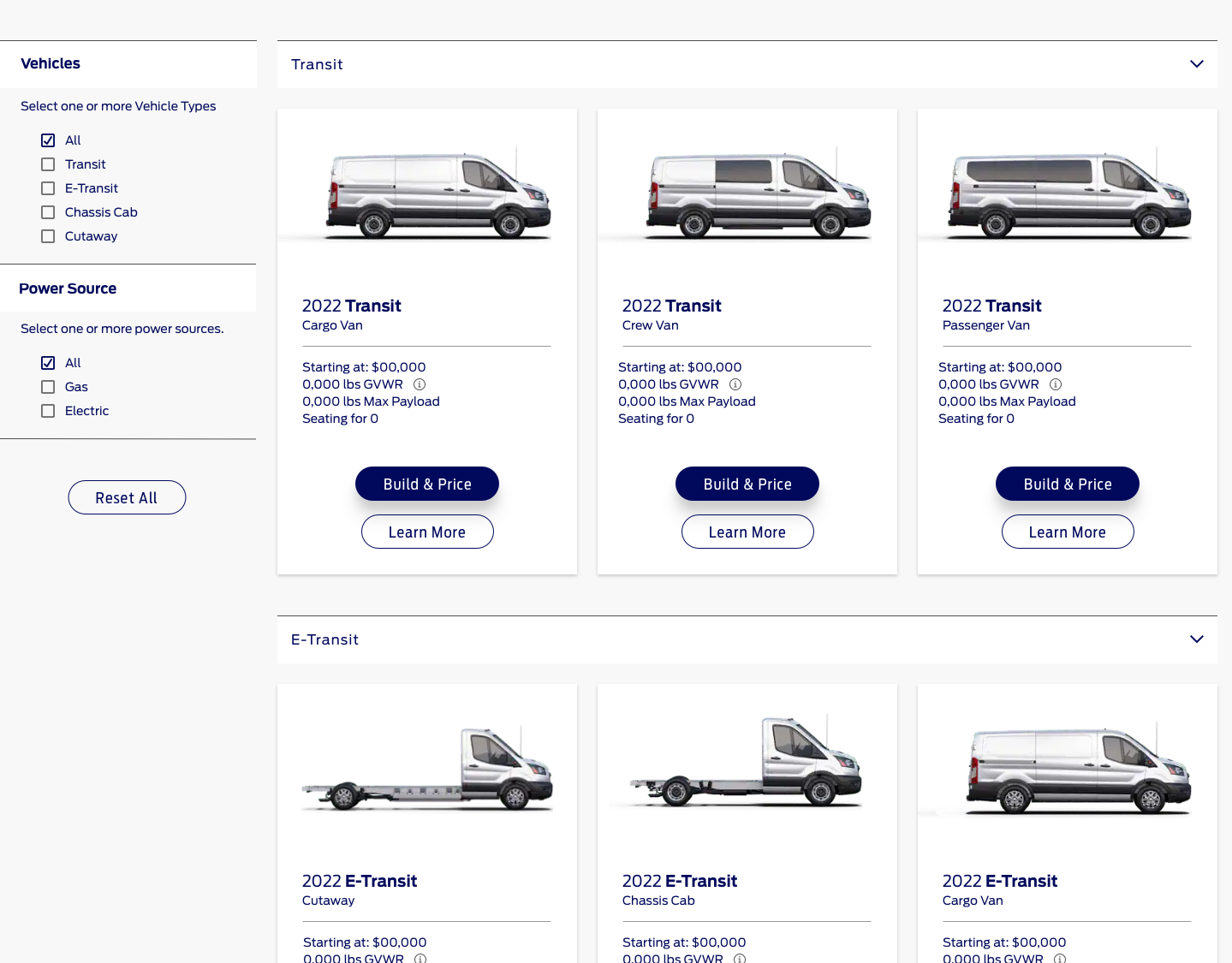Open GVWR info icon on E-Transit Cutaway card
The height and width of the screenshot is (963, 1232).
pos(420,959)
